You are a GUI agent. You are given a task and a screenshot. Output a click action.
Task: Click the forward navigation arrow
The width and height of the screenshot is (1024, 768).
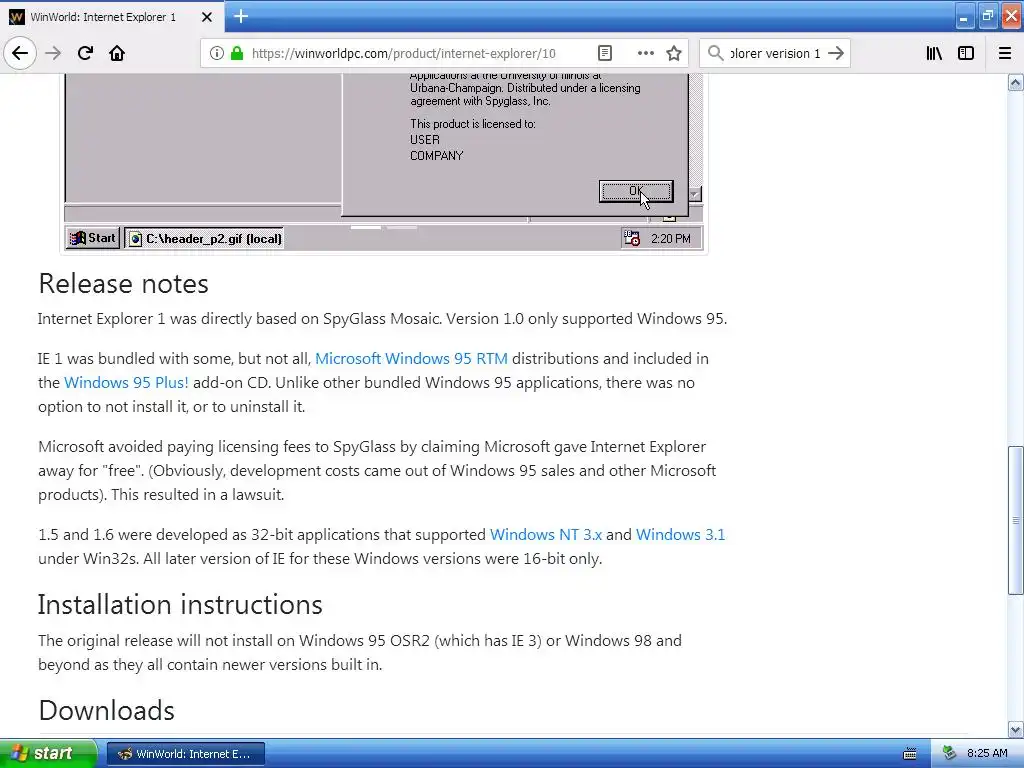[53, 53]
